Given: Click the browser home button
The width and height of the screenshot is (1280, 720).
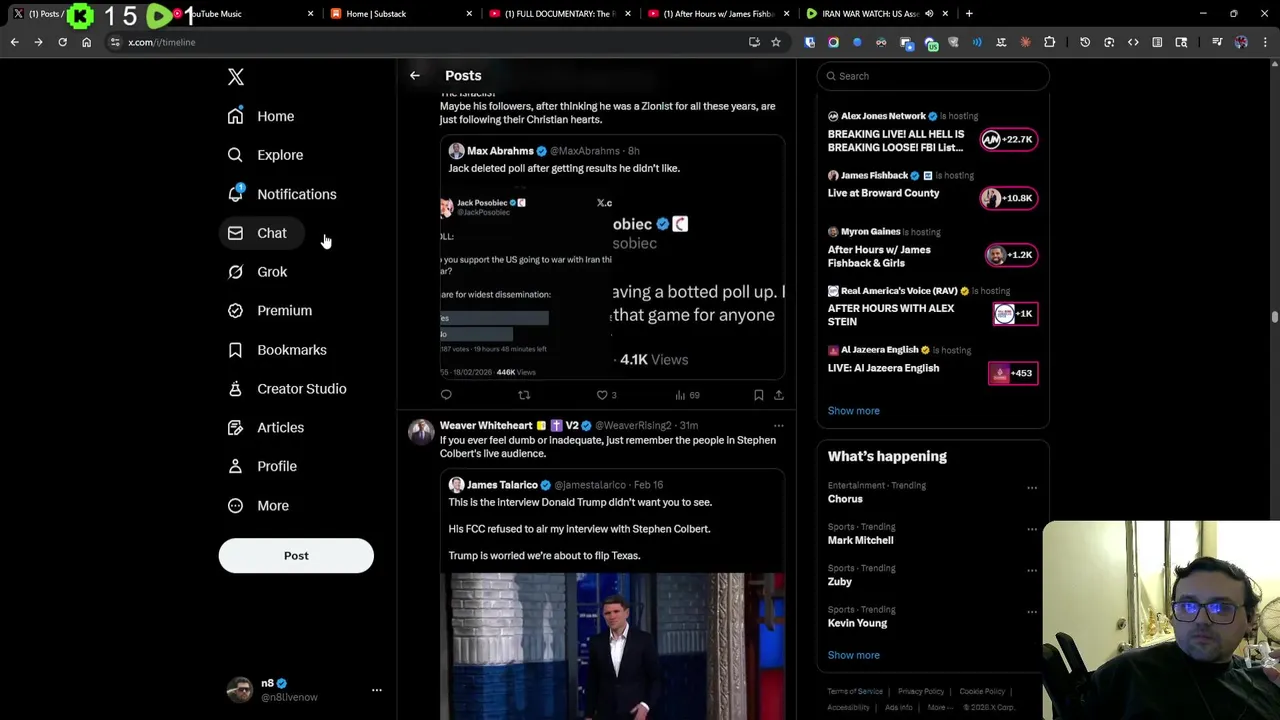Looking at the screenshot, I should coord(86,42).
